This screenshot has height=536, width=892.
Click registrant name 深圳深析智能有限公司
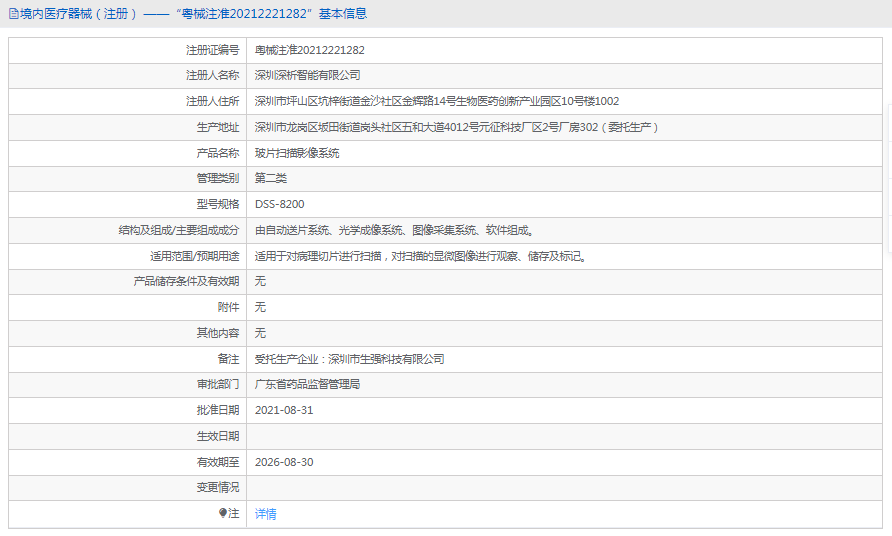coord(307,75)
